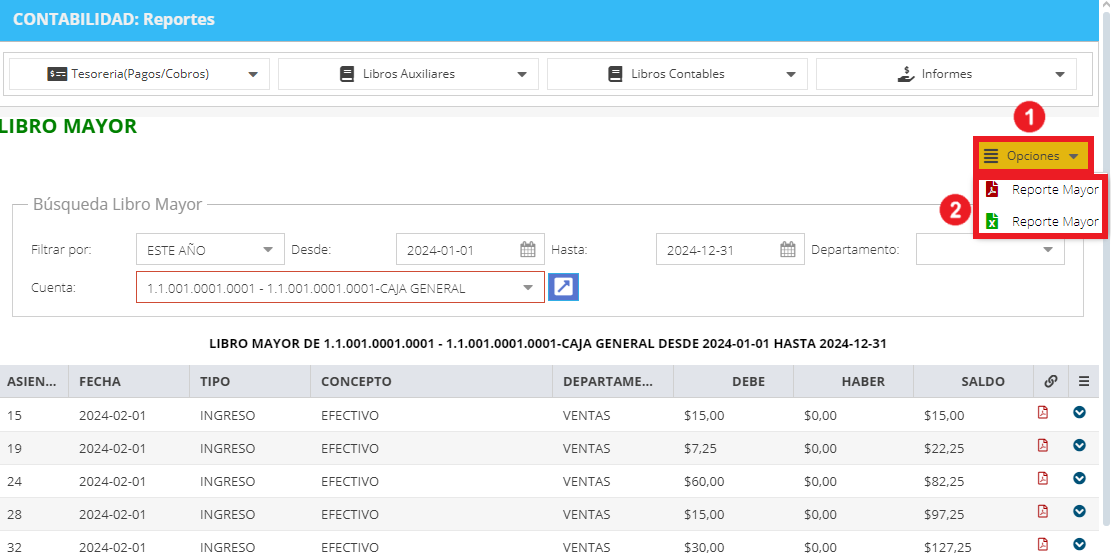Expand the Cuenta CAJA GENERAL dropdown
The width and height of the screenshot is (1111, 560).
[x=340, y=288]
